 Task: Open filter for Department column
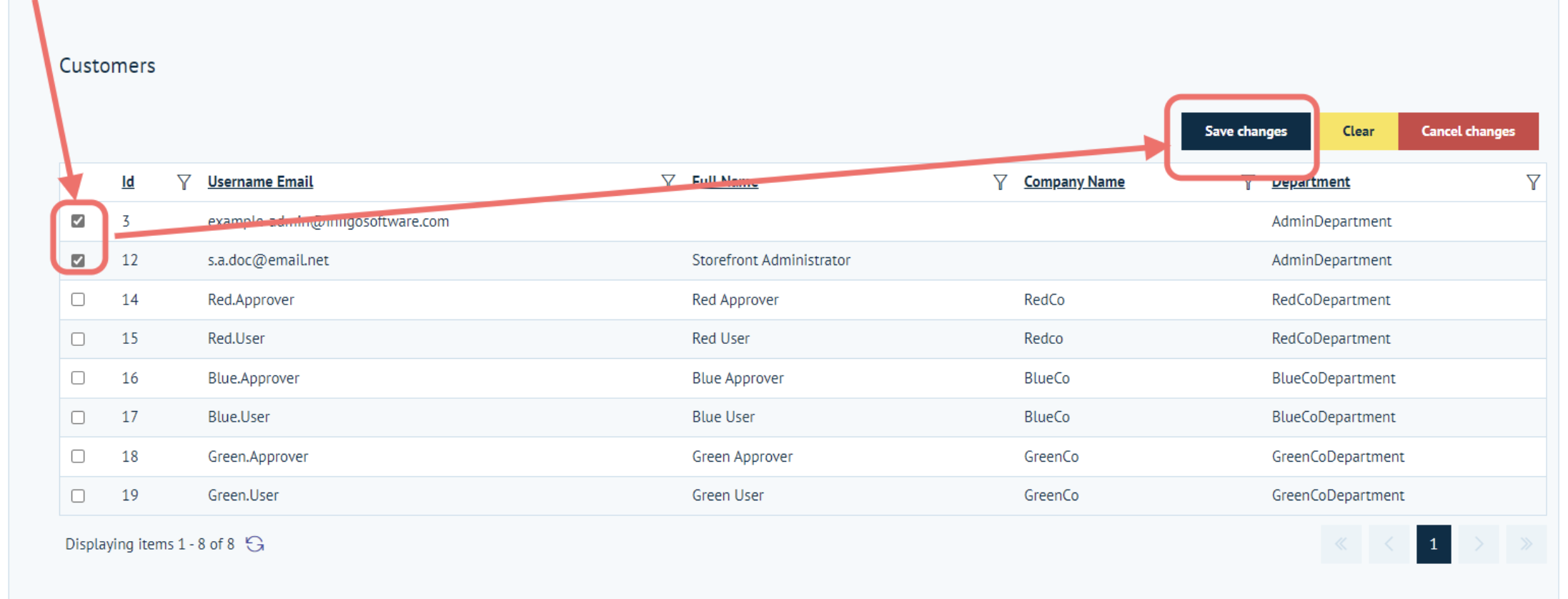[1533, 182]
